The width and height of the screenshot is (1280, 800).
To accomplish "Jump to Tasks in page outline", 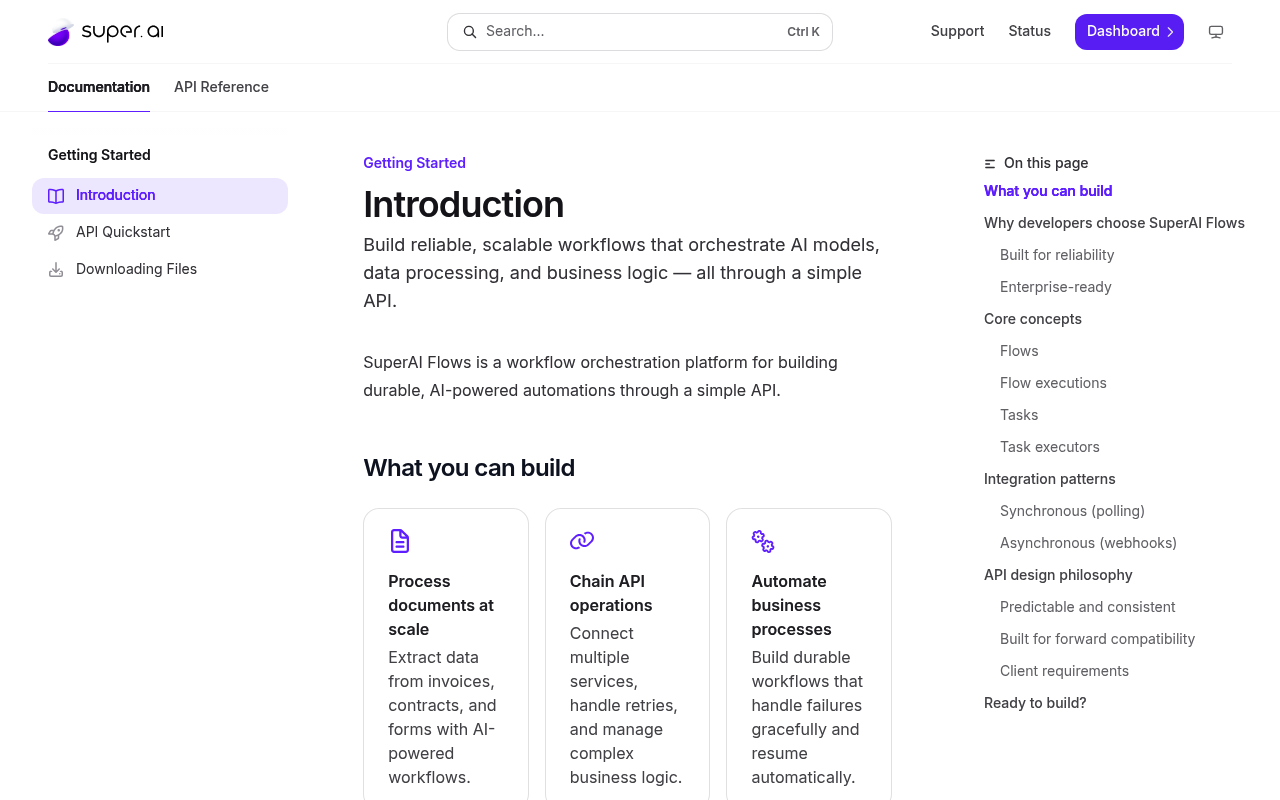I will coord(1019,415).
